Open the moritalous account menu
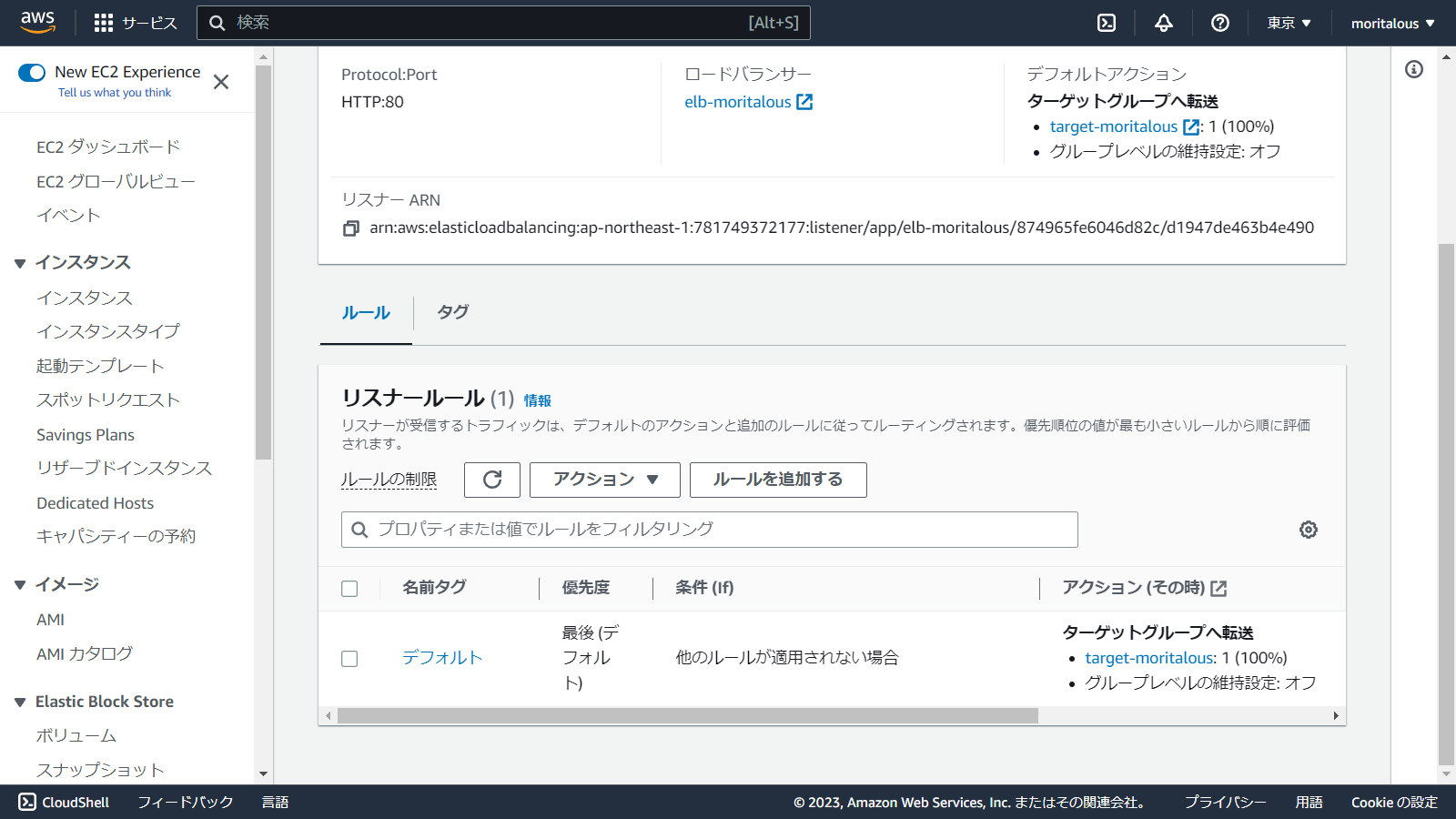The height and width of the screenshot is (819, 1456). pos(1390,23)
